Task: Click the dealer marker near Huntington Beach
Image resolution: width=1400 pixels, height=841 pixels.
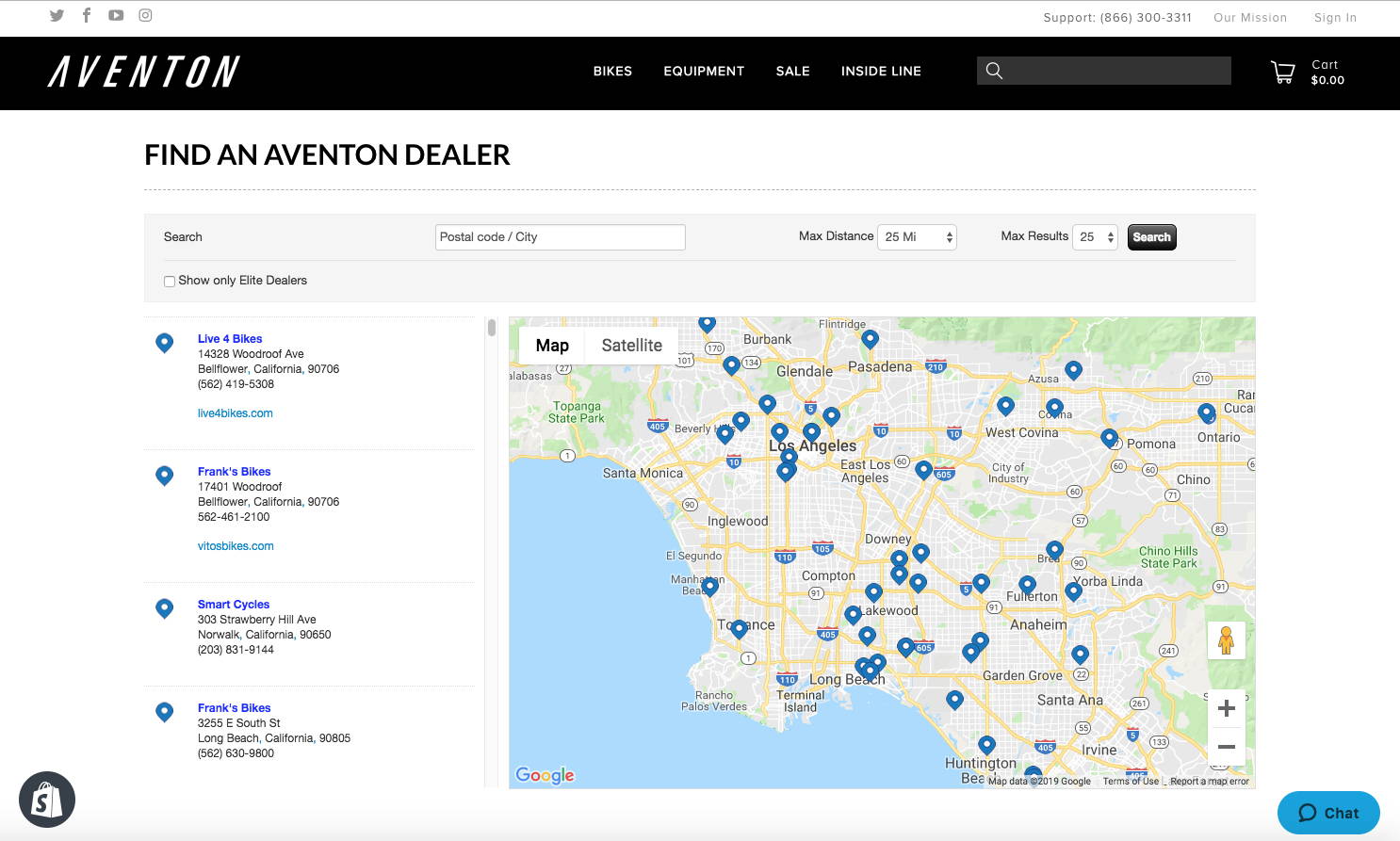Action: pyautogui.click(x=986, y=745)
